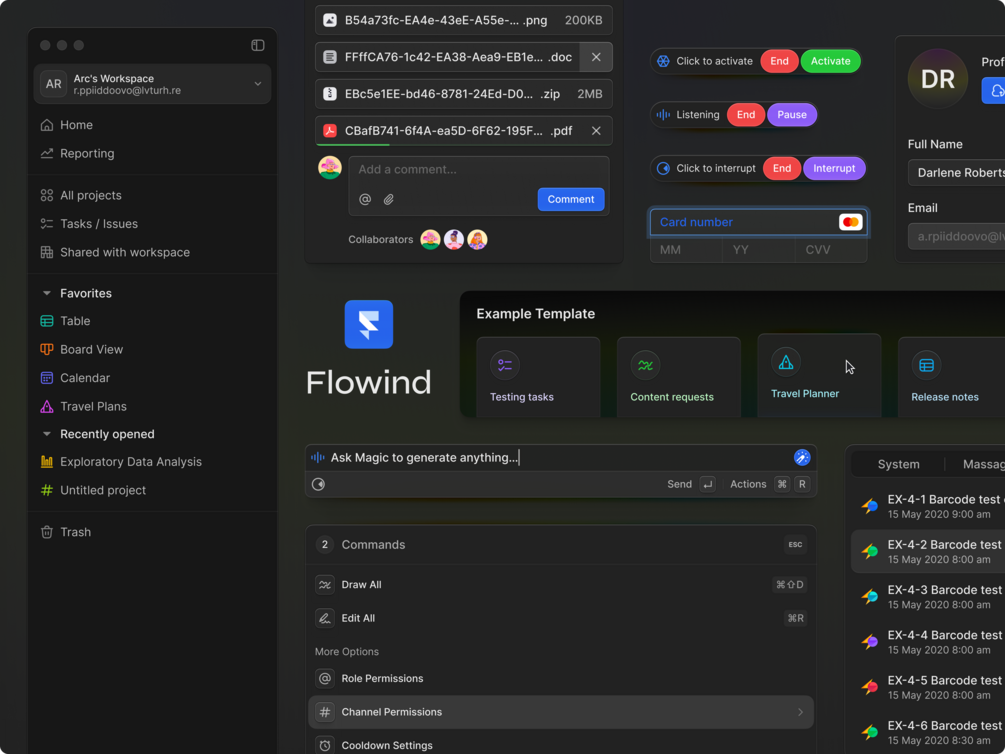
Task: Select the Edit All command
Action: tap(560, 618)
